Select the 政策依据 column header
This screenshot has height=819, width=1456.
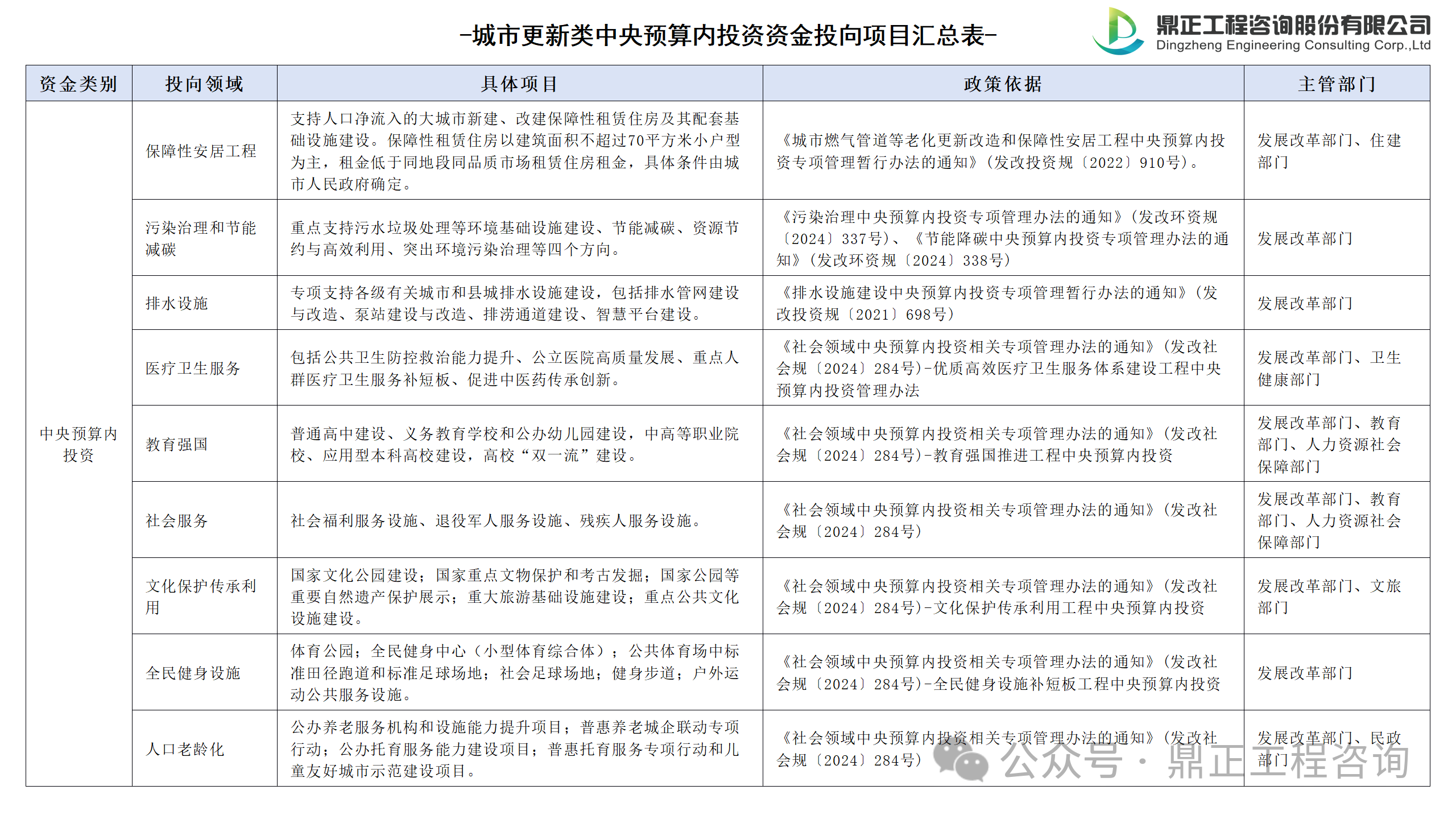[1003, 84]
